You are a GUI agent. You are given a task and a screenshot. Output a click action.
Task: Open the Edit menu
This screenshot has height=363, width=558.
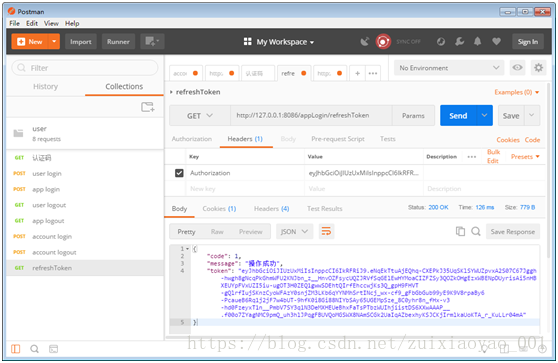click(32, 23)
